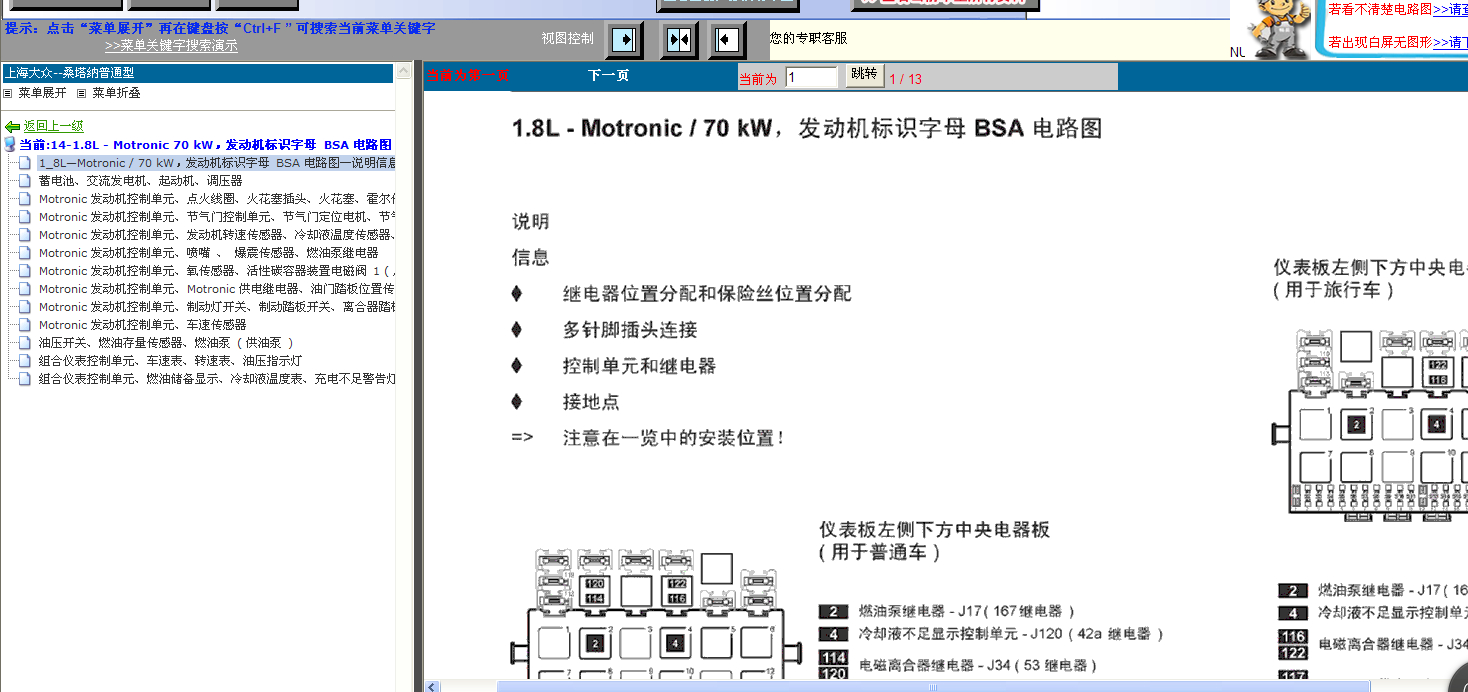The height and width of the screenshot is (692, 1468).
Task: Open Motronic 供电继电器 tree item
Action: [217, 289]
